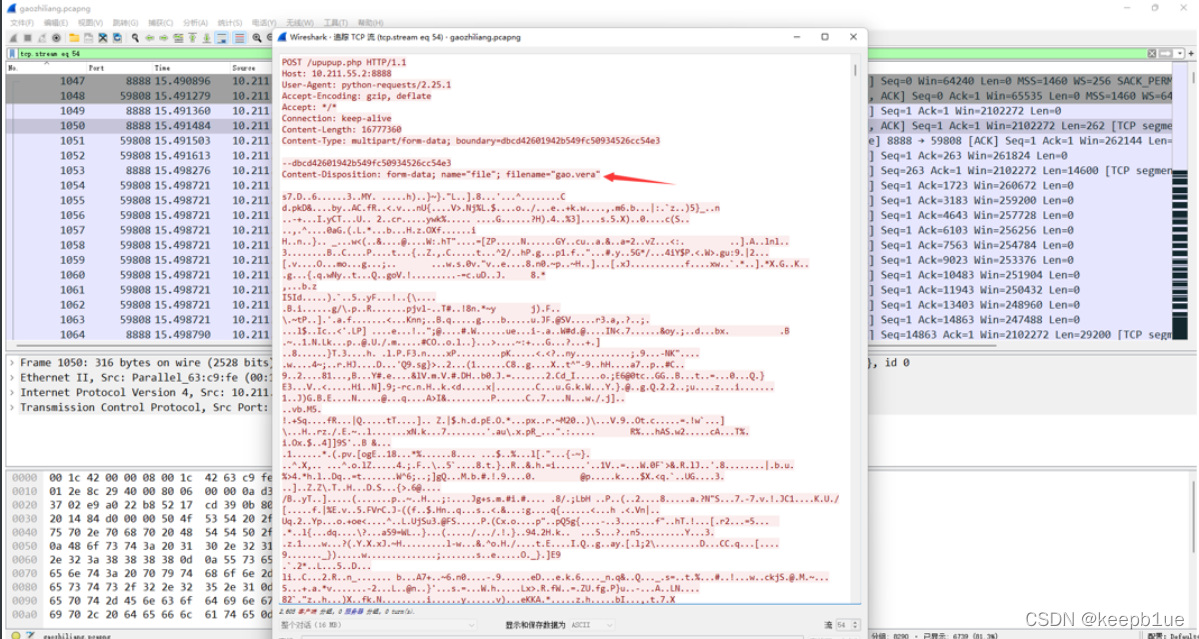Select packet row number 1053

(x=140, y=170)
